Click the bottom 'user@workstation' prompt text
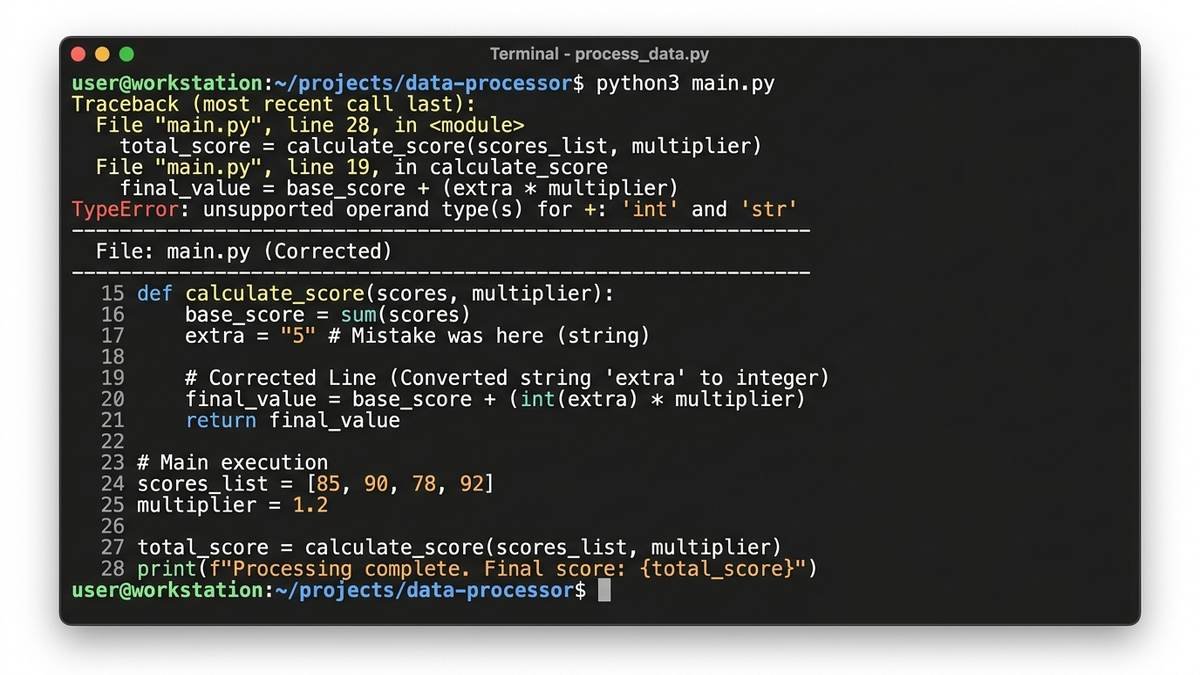The height and width of the screenshot is (675, 1200). tap(168, 589)
